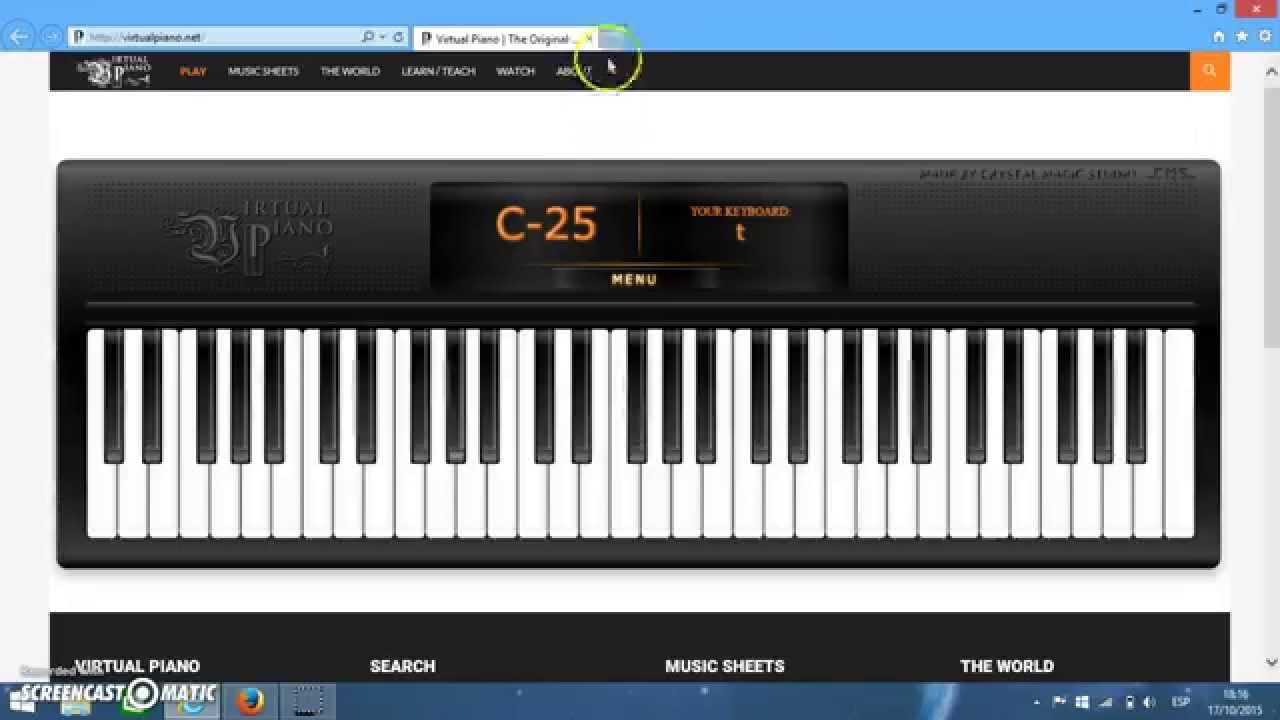Click the MUSIC SHEETS footer heading
Viewport: 1280px width, 720px height.
[x=725, y=666]
